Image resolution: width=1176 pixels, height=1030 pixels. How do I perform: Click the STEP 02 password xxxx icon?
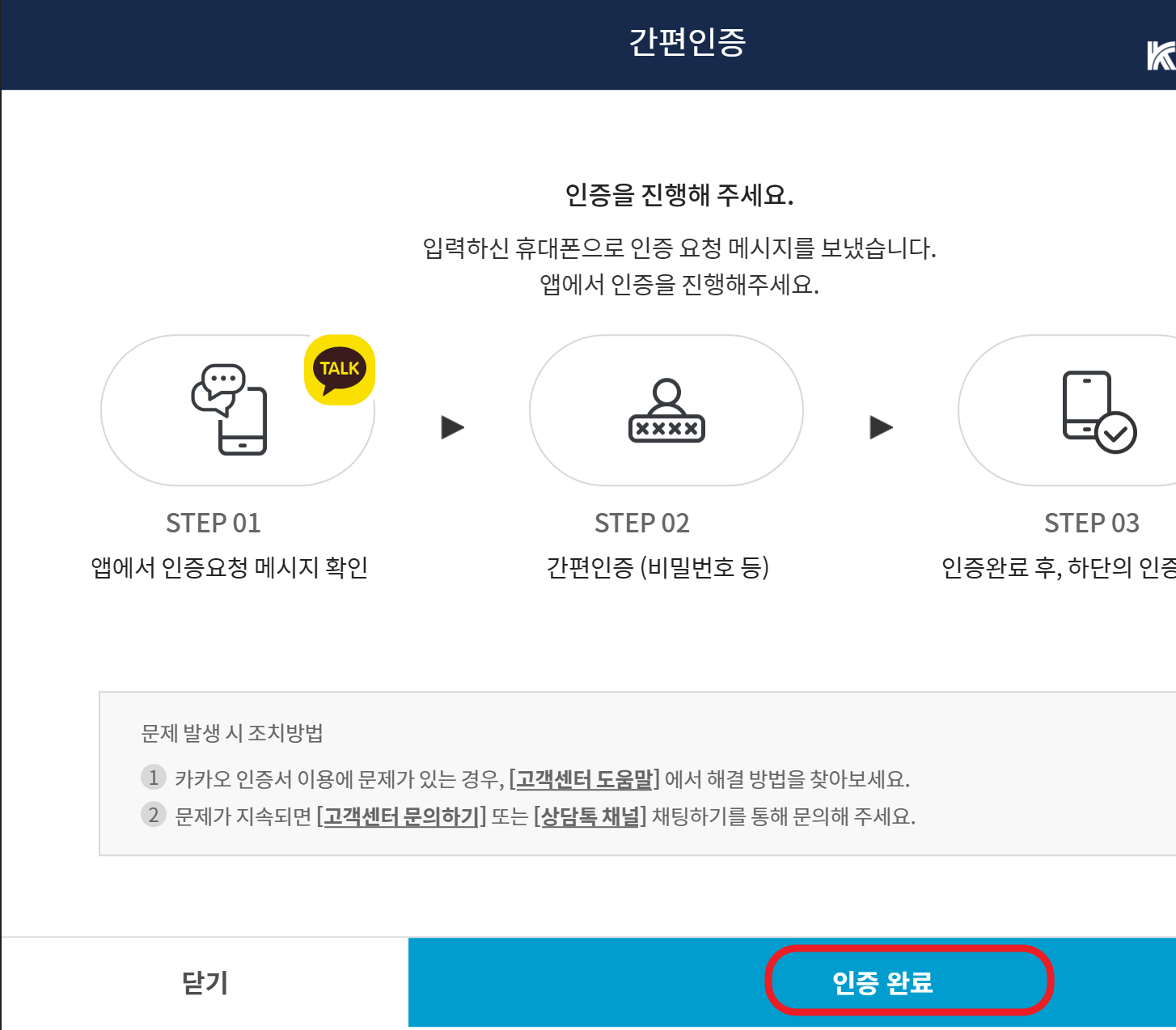coord(665,411)
